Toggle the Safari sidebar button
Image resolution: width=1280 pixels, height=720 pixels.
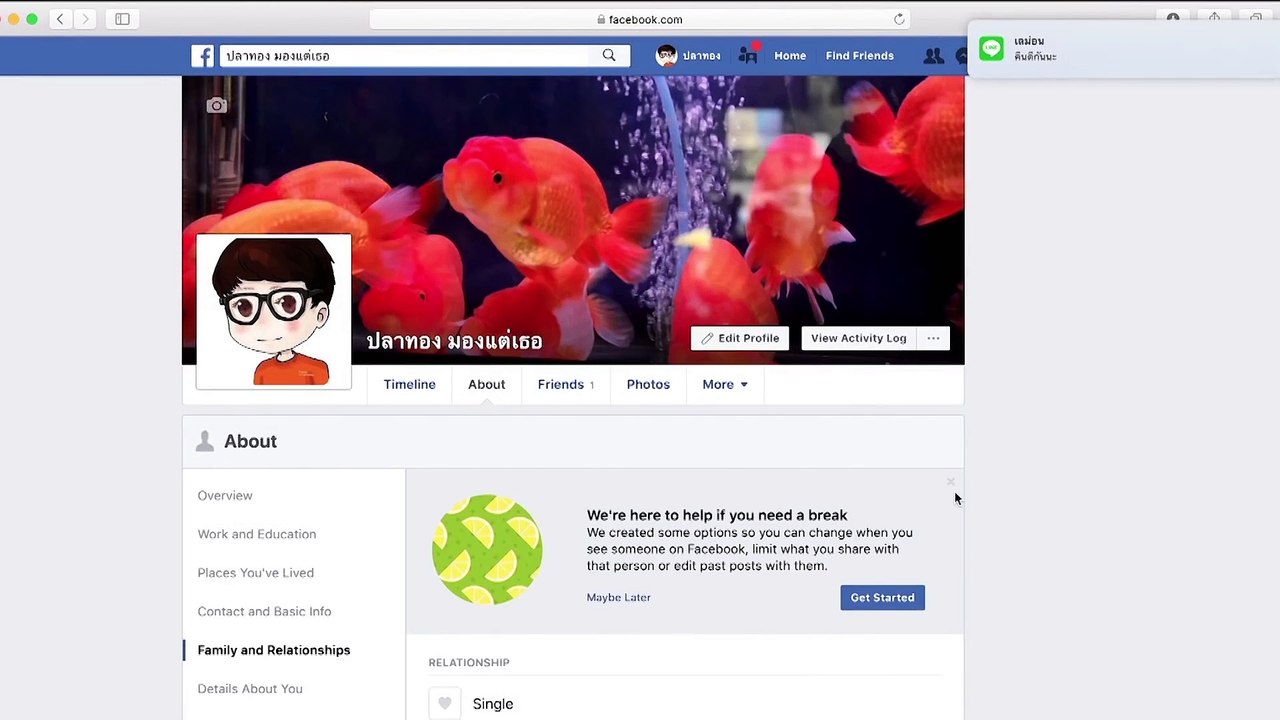point(122,19)
